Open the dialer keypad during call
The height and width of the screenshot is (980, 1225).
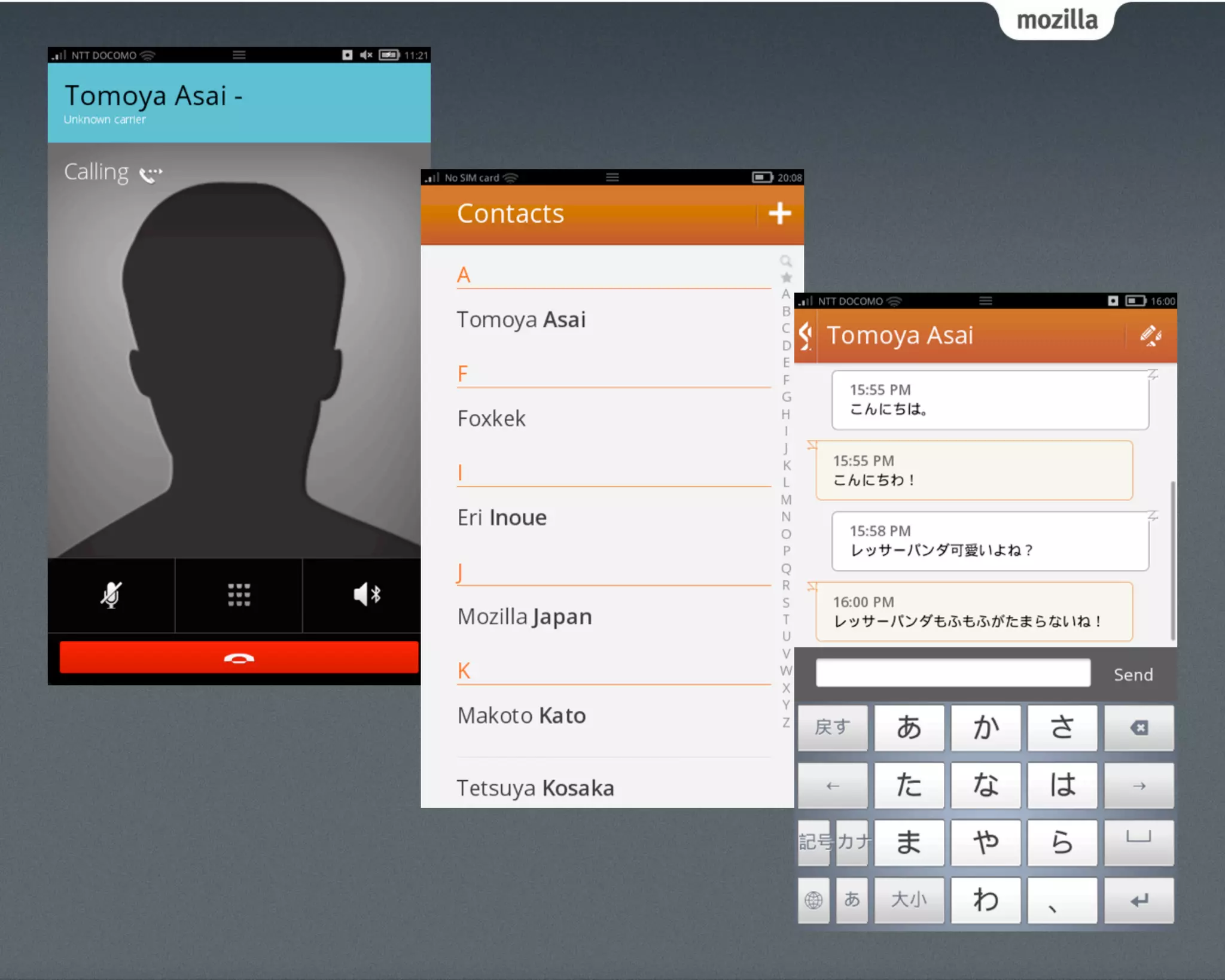point(239,595)
